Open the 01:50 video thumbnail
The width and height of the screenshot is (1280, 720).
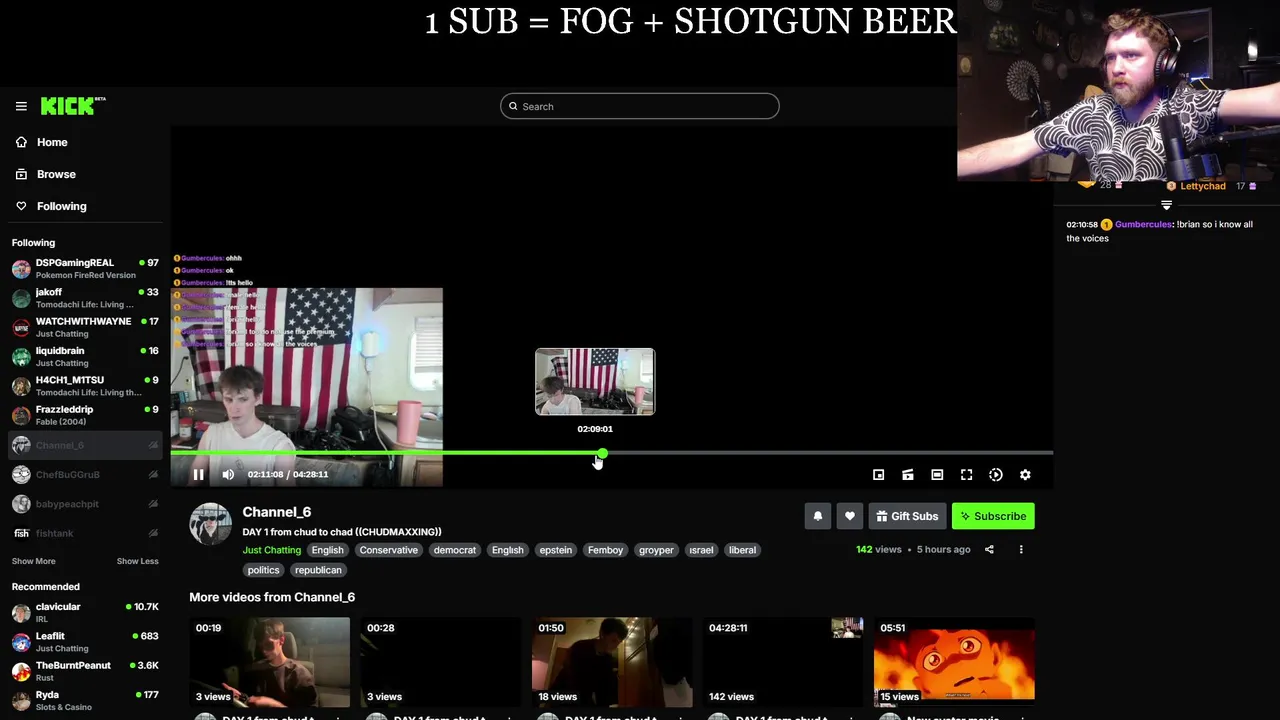612,662
